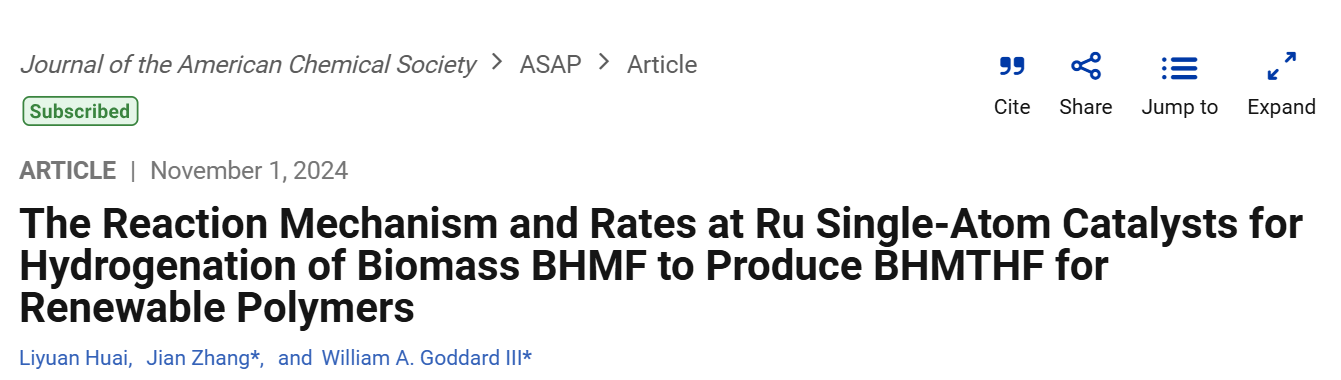The image size is (1341, 380).
Task: Click the bold ARTICLE type label
Action: coord(68,171)
